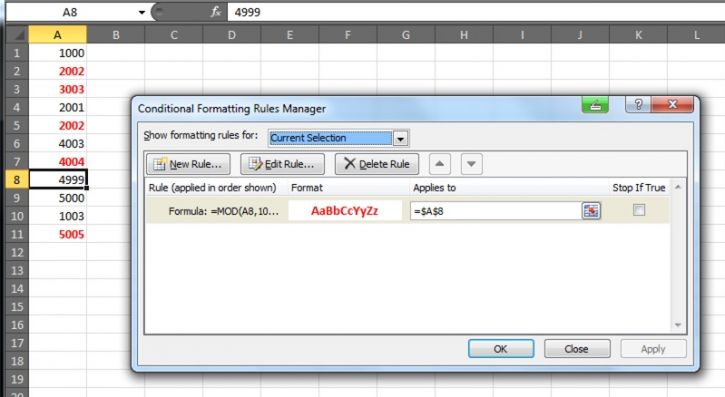The width and height of the screenshot is (725, 397).
Task: Select row 15 header
Action: click(17, 306)
